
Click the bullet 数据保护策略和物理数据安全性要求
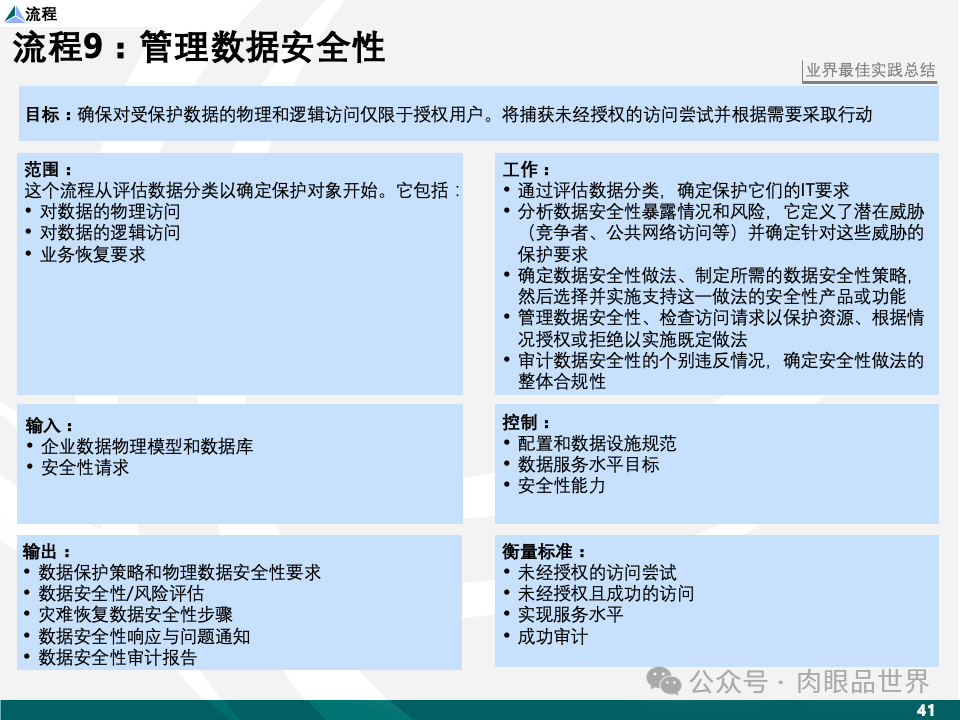pyautogui.click(x=179, y=572)
